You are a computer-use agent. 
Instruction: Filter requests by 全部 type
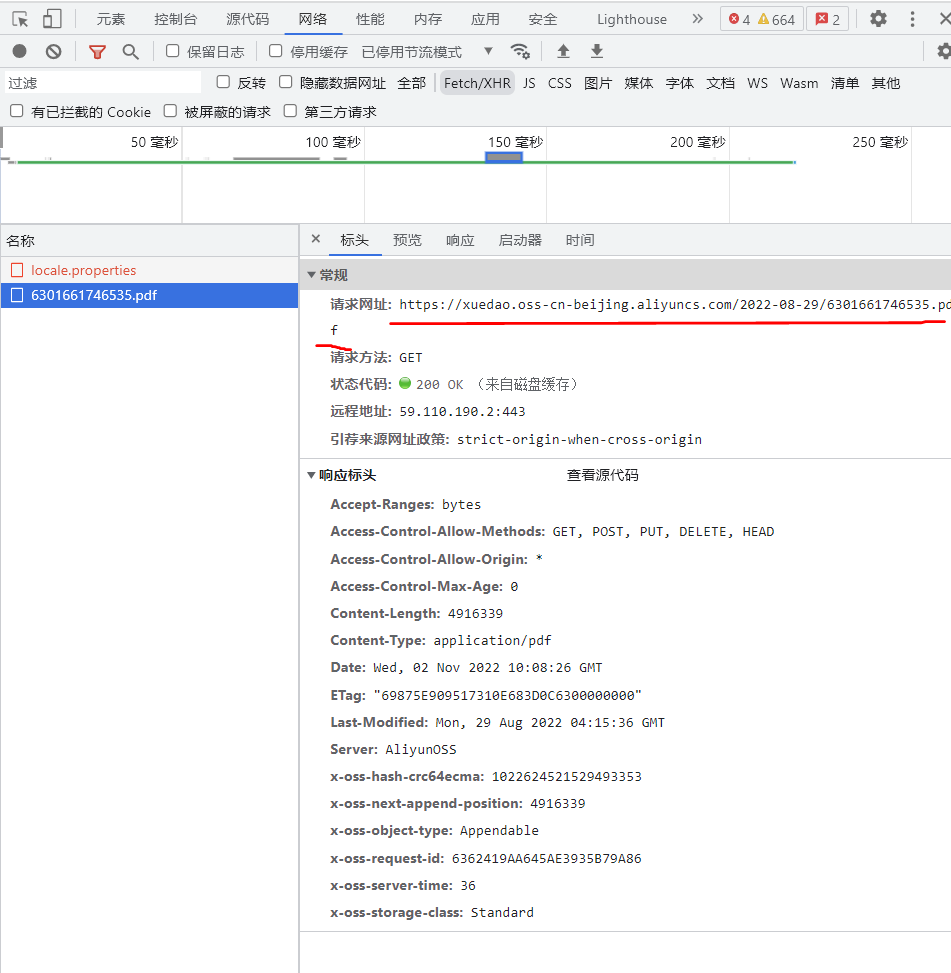pos(411,83)
